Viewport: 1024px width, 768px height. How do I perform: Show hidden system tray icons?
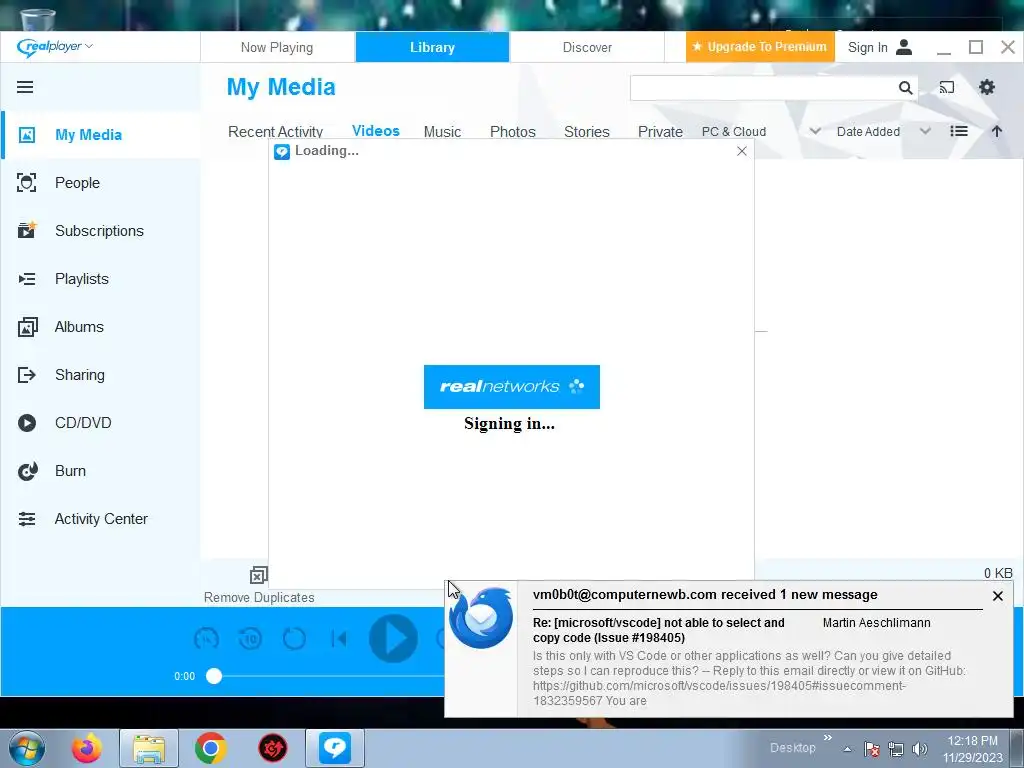847,749
